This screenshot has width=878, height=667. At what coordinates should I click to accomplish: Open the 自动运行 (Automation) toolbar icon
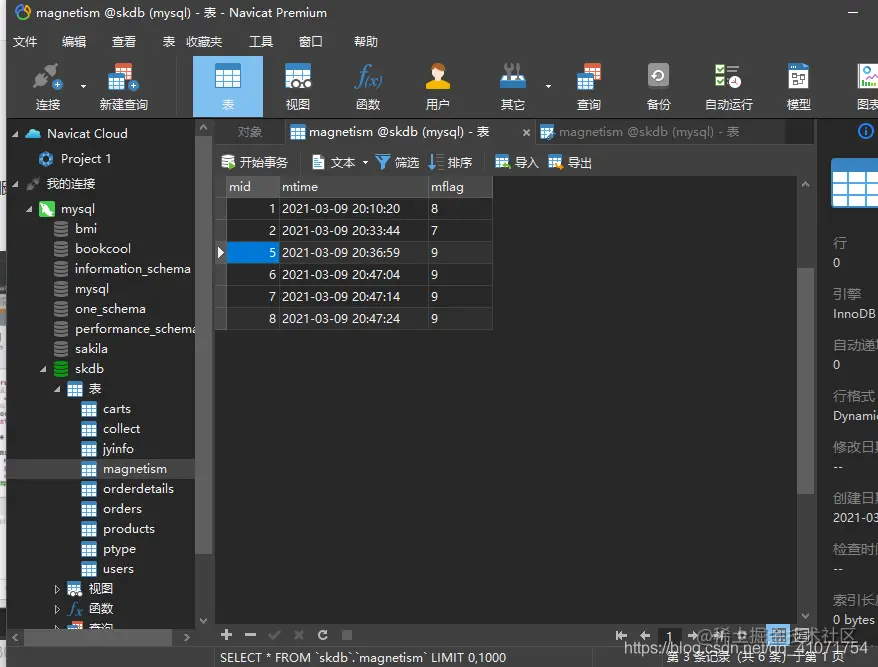pos(728,87)
